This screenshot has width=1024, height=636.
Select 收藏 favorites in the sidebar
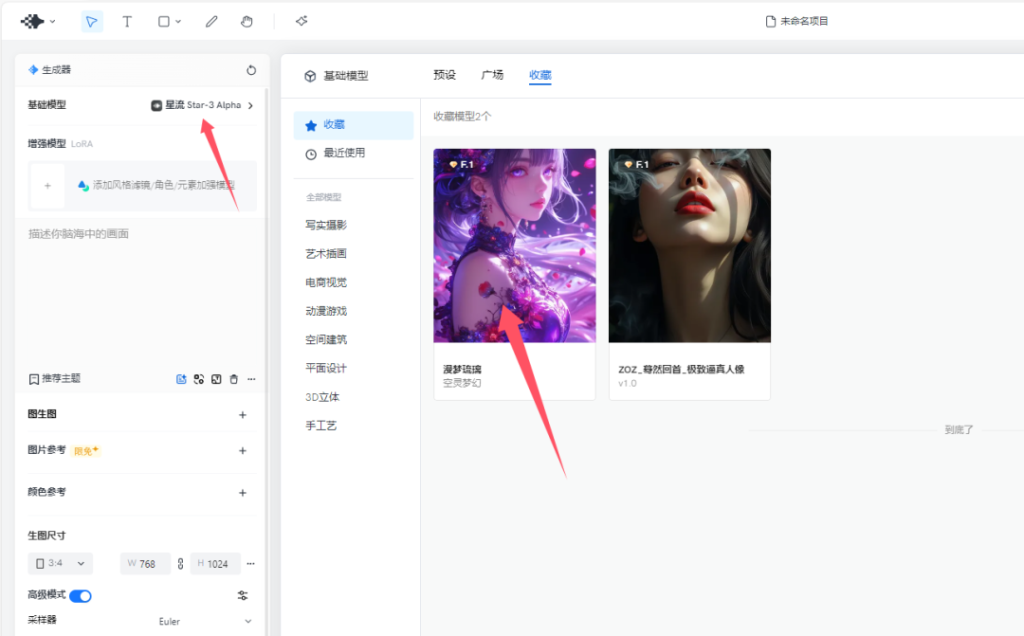coord(353,125)
